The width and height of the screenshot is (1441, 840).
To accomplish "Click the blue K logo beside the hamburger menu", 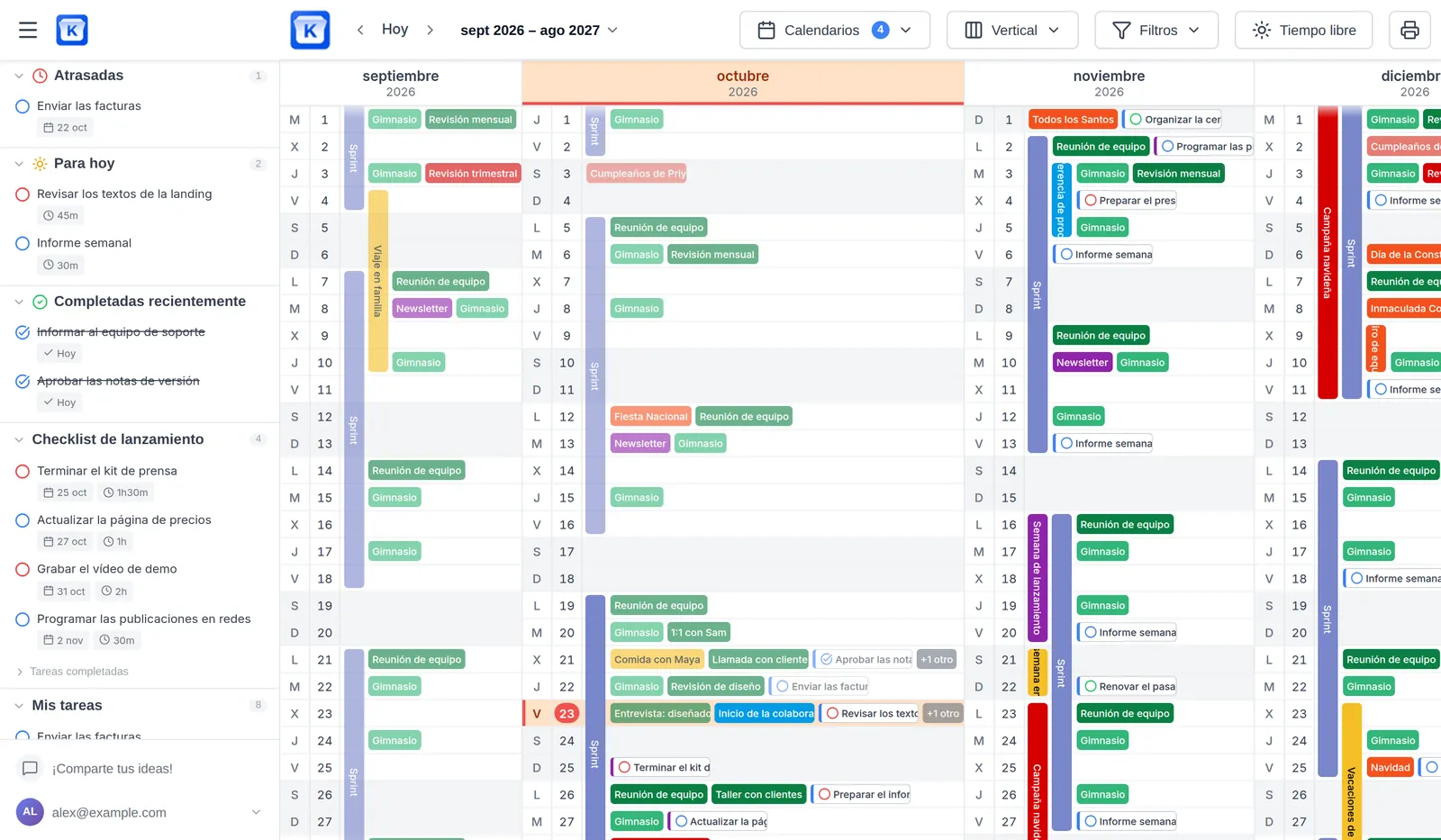I will click(x=72, y=30).
